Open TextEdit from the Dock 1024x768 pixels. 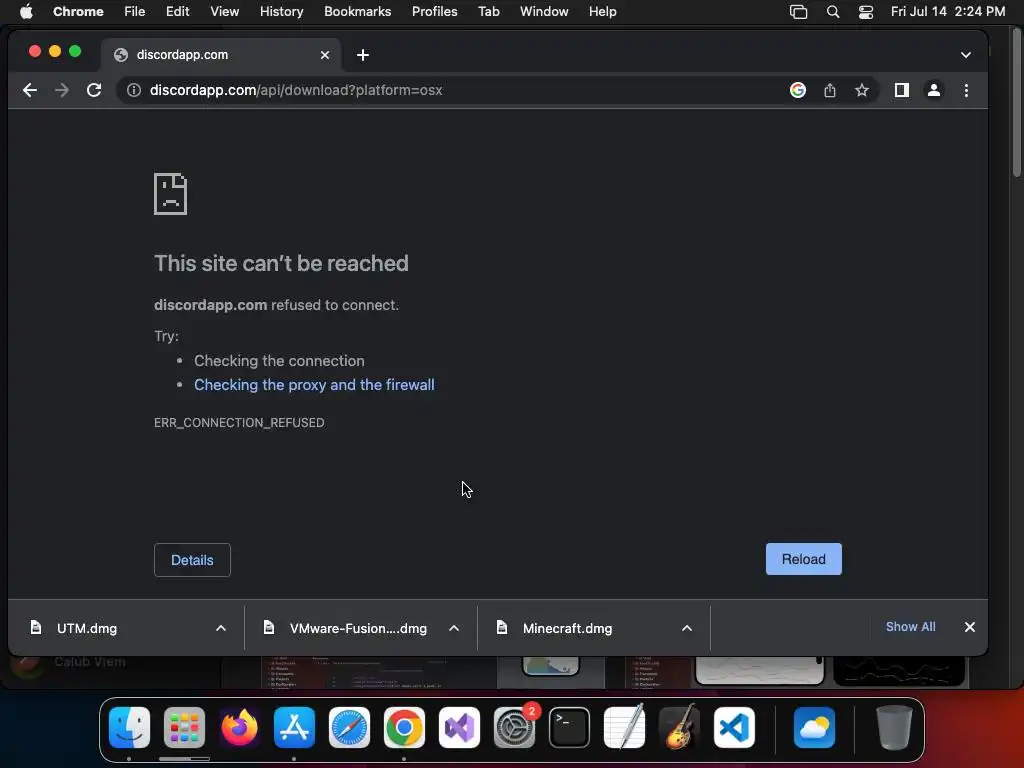624,728
